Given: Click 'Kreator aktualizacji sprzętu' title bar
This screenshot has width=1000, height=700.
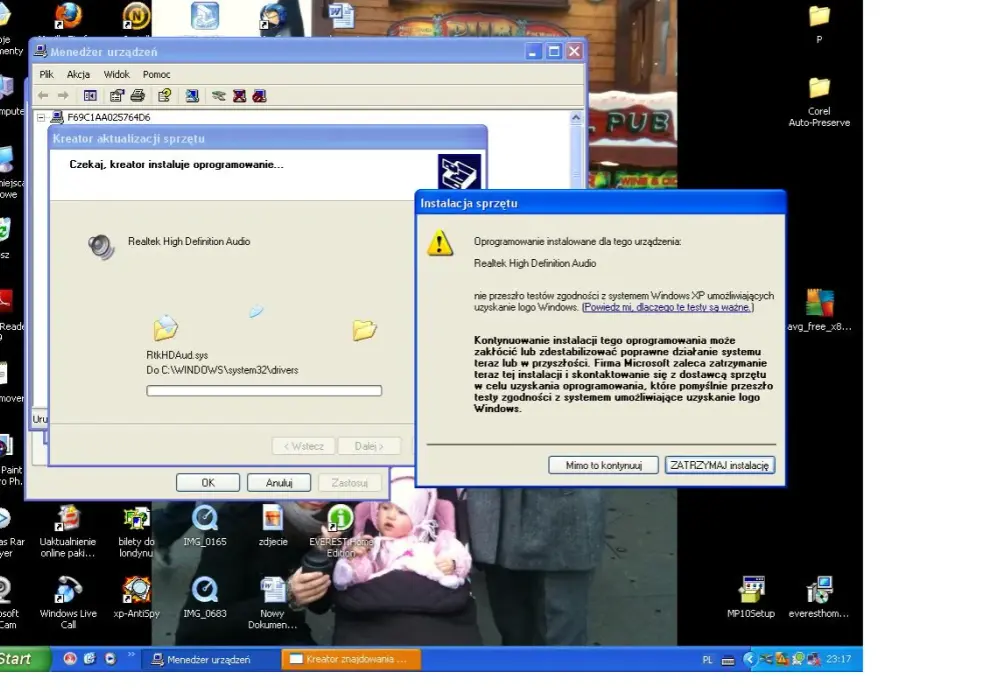Looking at the screenshot, I should [x=268, y=138].
